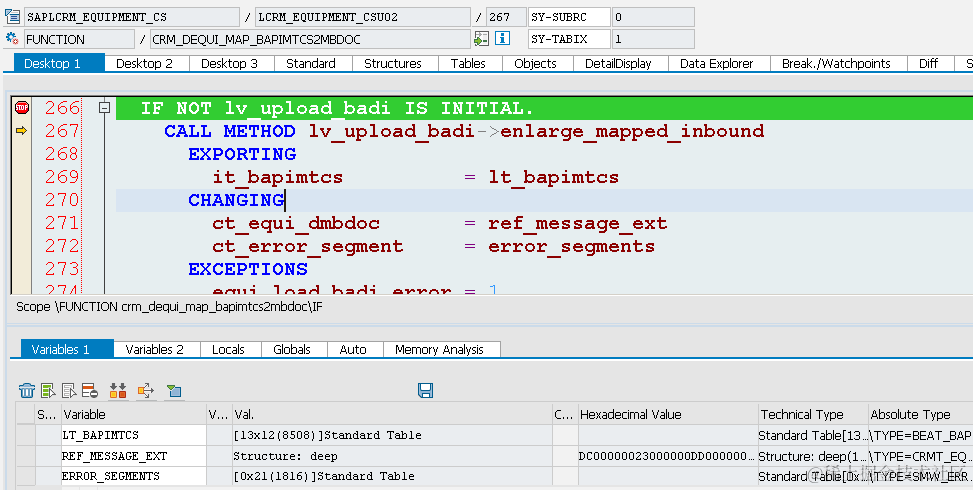Click lv_upload_badi in code line 267

pos(392,131)
